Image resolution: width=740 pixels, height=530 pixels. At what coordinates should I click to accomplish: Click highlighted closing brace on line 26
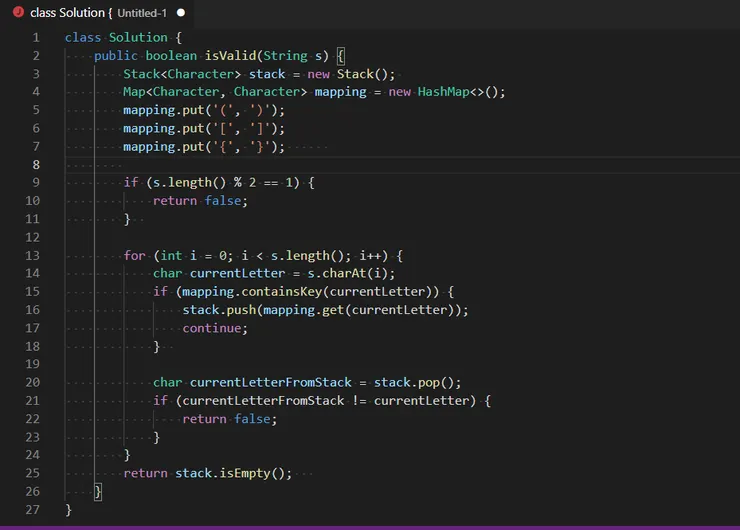click(98, 492)
